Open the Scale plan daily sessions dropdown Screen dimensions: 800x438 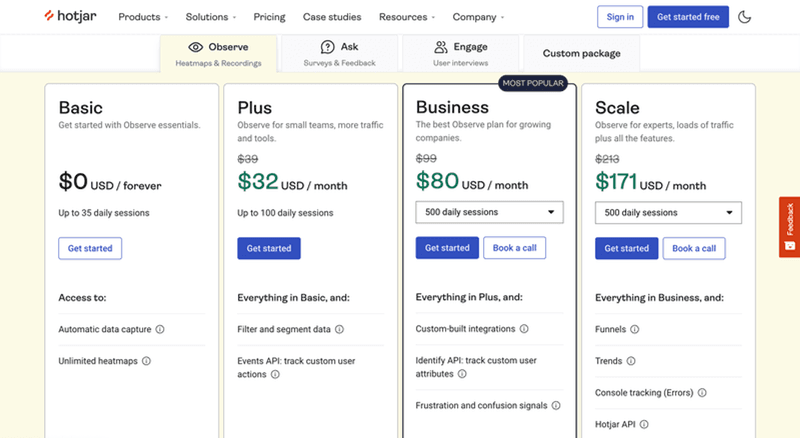pyautogui.click(x=668, y=212)
